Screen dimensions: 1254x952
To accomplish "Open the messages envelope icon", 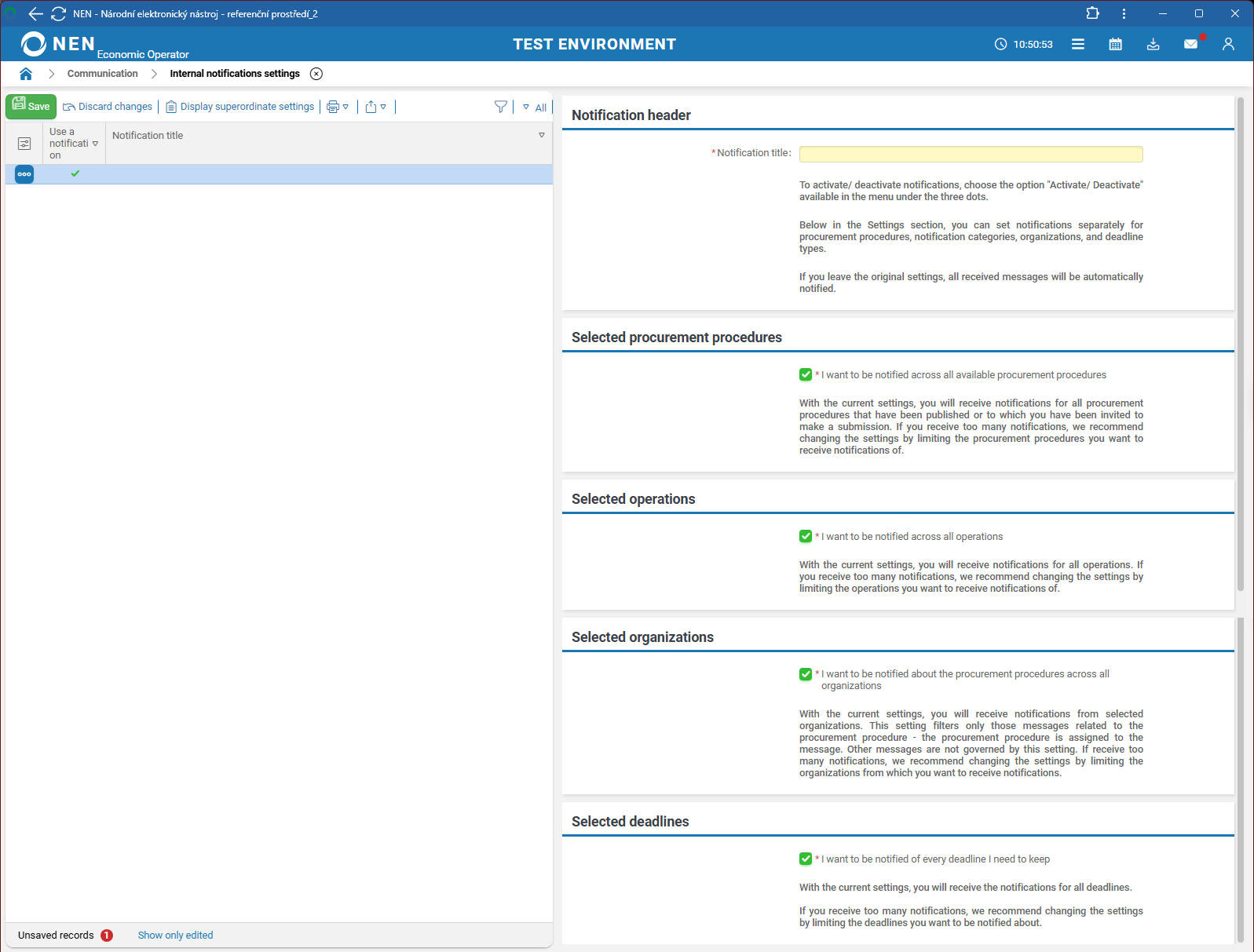I will coord(1190,45).
